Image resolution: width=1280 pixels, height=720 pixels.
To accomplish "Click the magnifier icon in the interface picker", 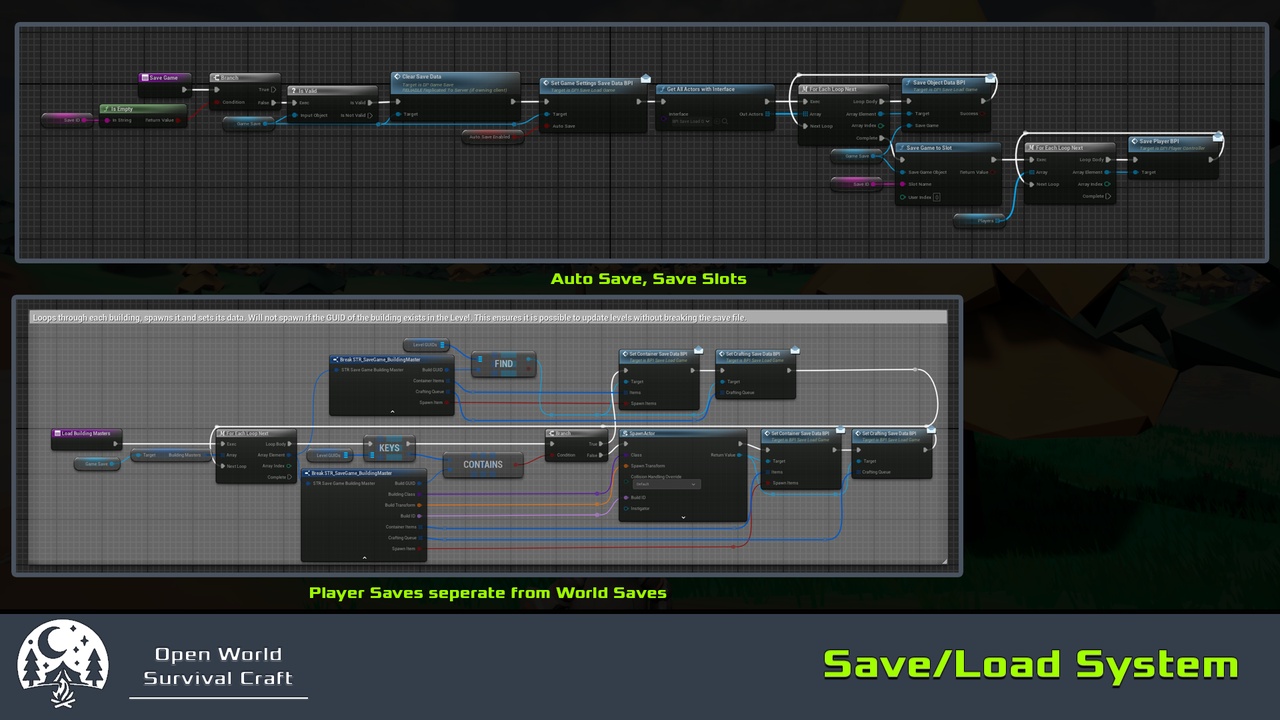I will coord(725,122).
